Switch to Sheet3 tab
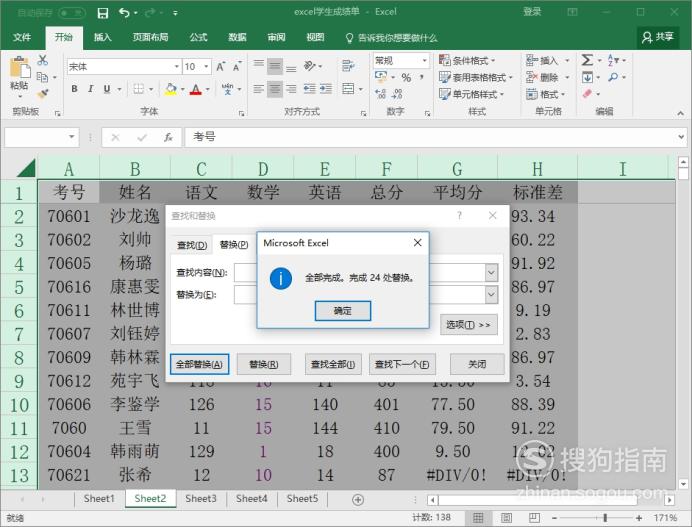This screenshot has width=692, height=527. coord(201,499)
